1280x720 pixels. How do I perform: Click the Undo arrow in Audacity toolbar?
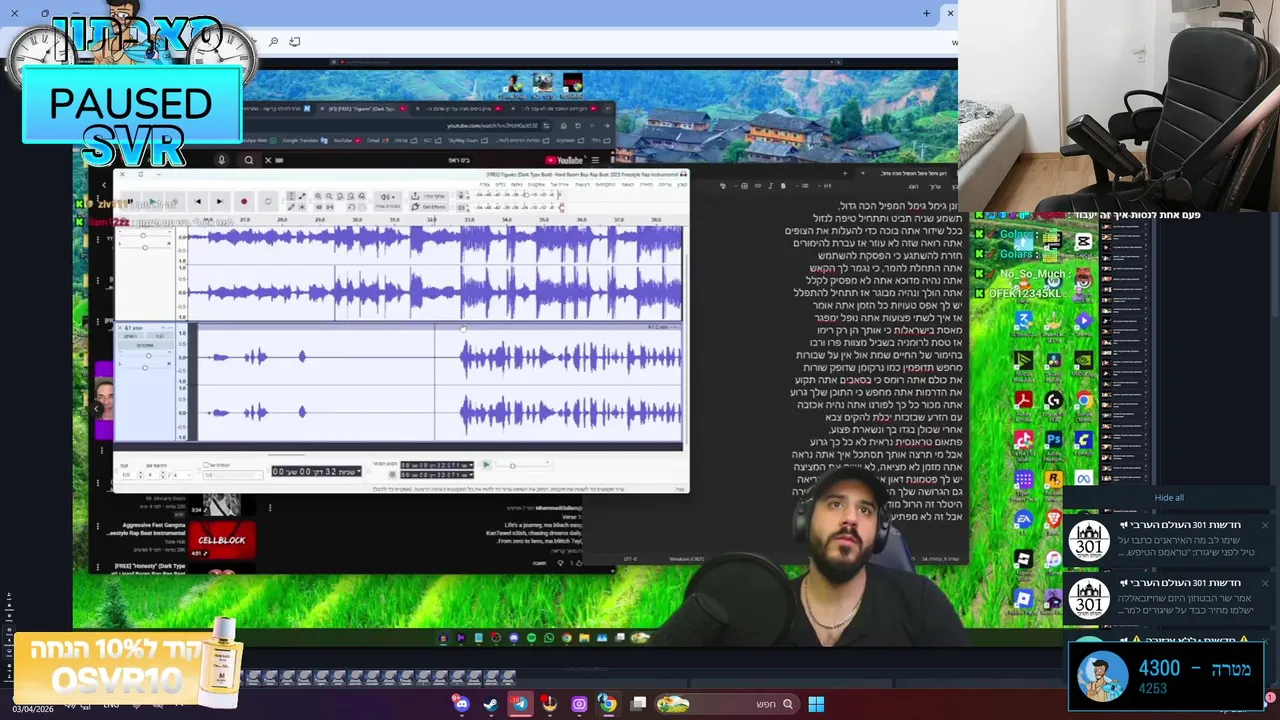click(351, 207)
